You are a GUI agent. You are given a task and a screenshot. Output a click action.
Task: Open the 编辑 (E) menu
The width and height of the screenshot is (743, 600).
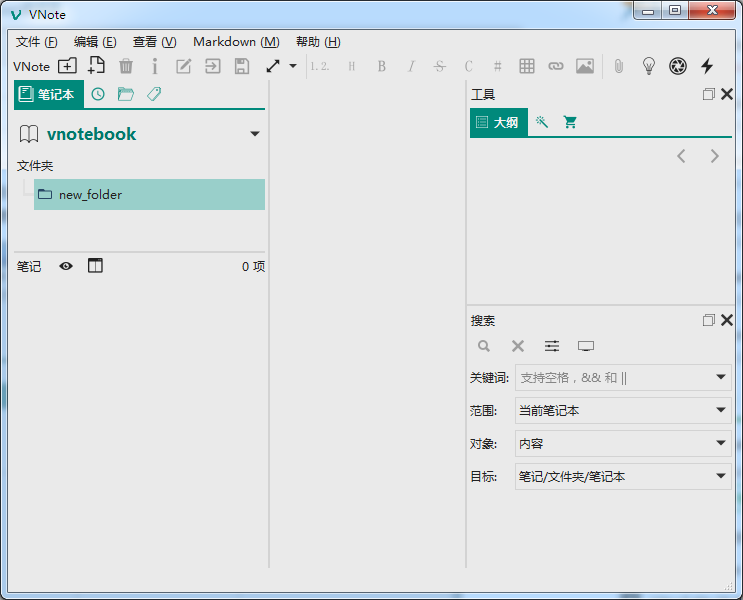click(95, 42)
